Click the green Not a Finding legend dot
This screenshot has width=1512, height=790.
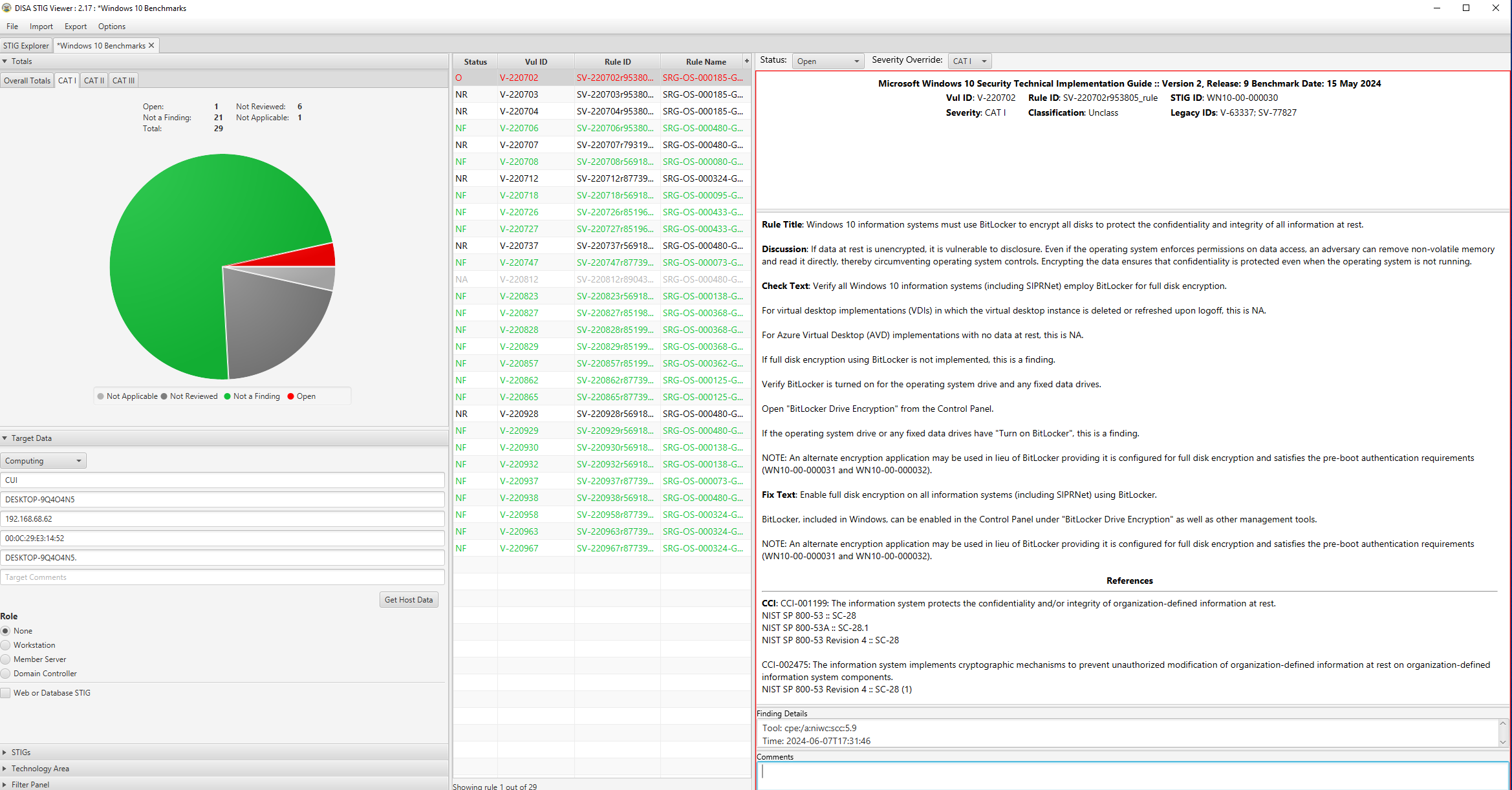click(228, 396)
